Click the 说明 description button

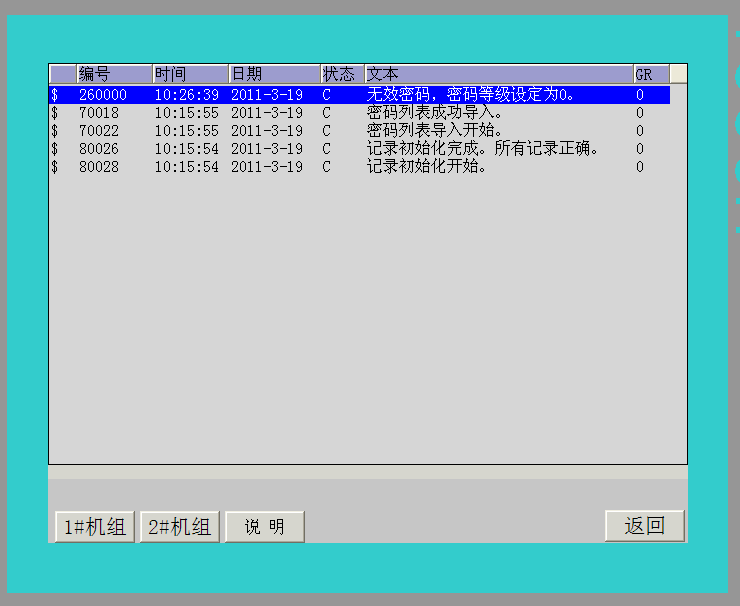(x=265, y=527)
